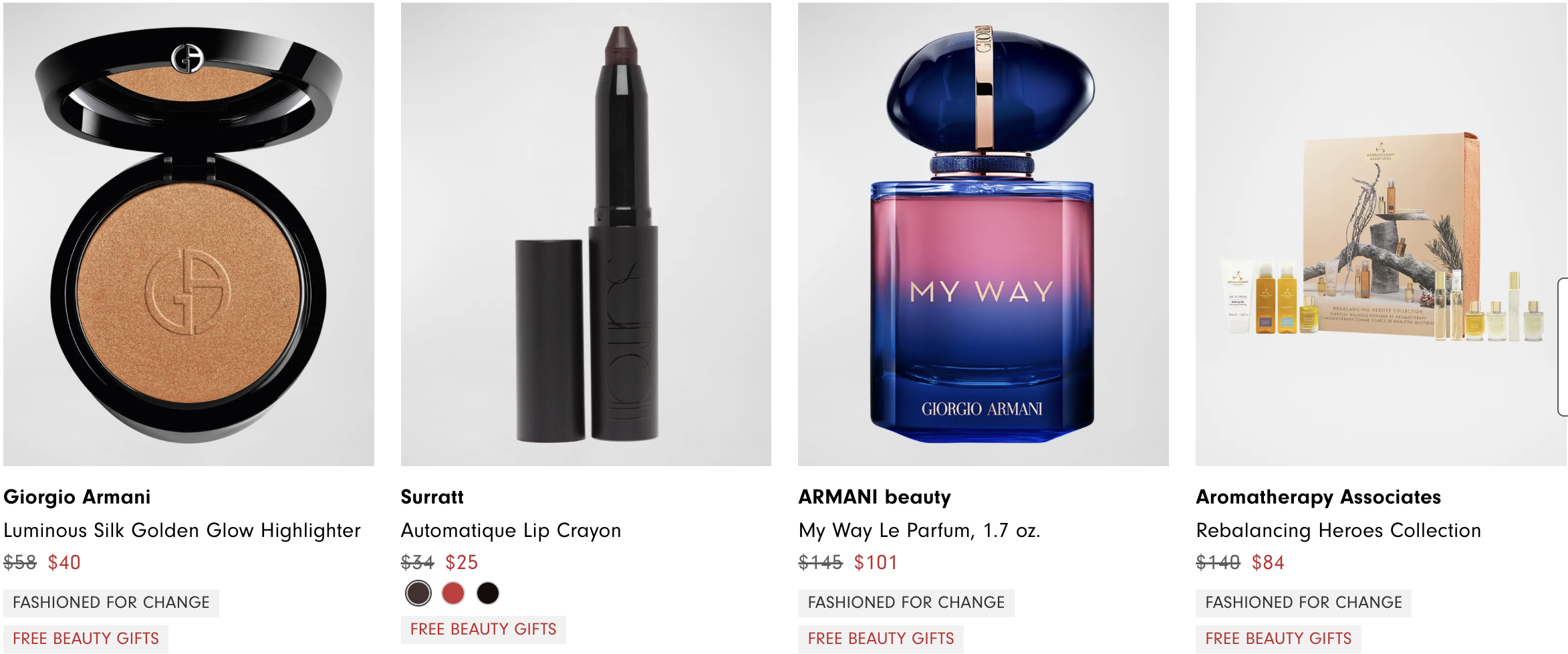The height and width of the screenshot is (654, 1568).
Task: Open Automatique Lip Crayon product link
Action: coord(511,530)
